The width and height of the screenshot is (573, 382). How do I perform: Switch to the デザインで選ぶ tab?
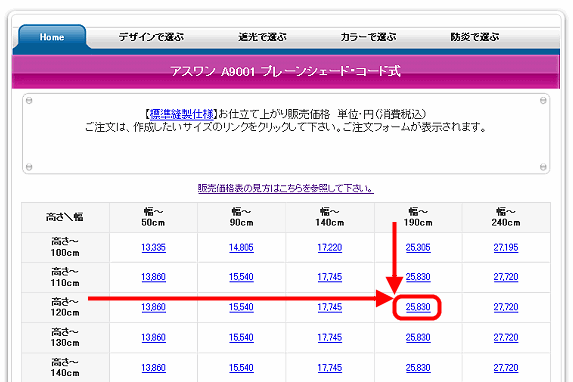(151, 37)
